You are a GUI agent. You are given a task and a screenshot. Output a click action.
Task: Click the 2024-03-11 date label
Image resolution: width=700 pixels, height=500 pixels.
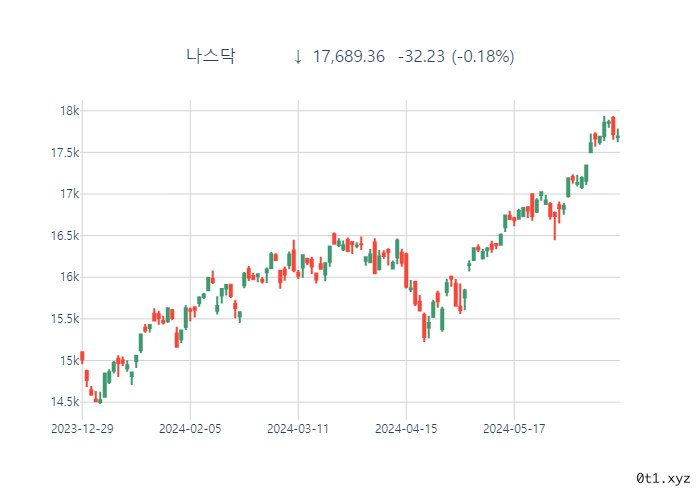298,429
